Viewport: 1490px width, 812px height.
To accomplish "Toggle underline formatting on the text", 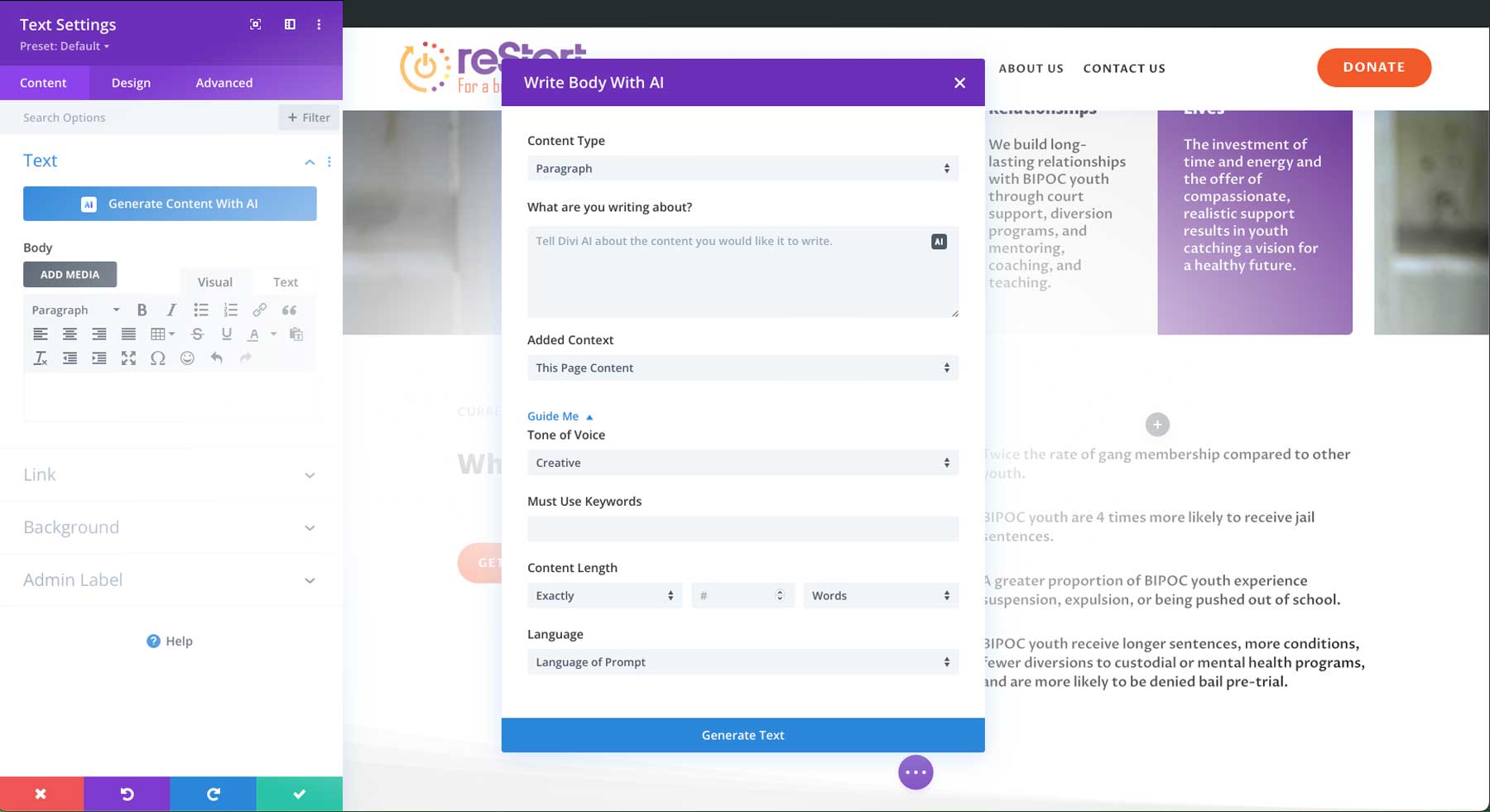I will click(226, 334).
